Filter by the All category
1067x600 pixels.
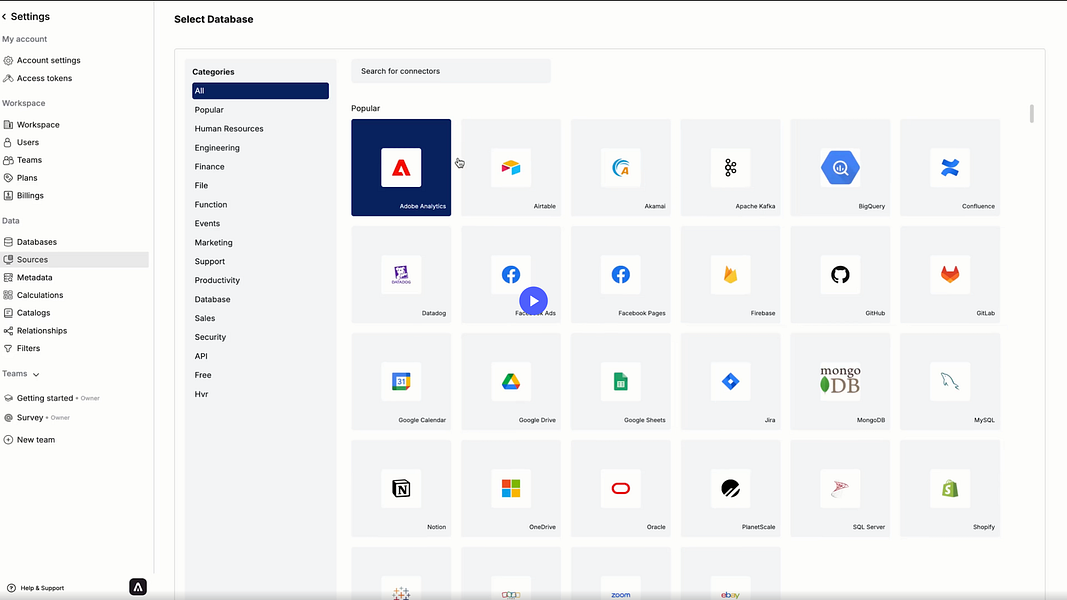260,90
